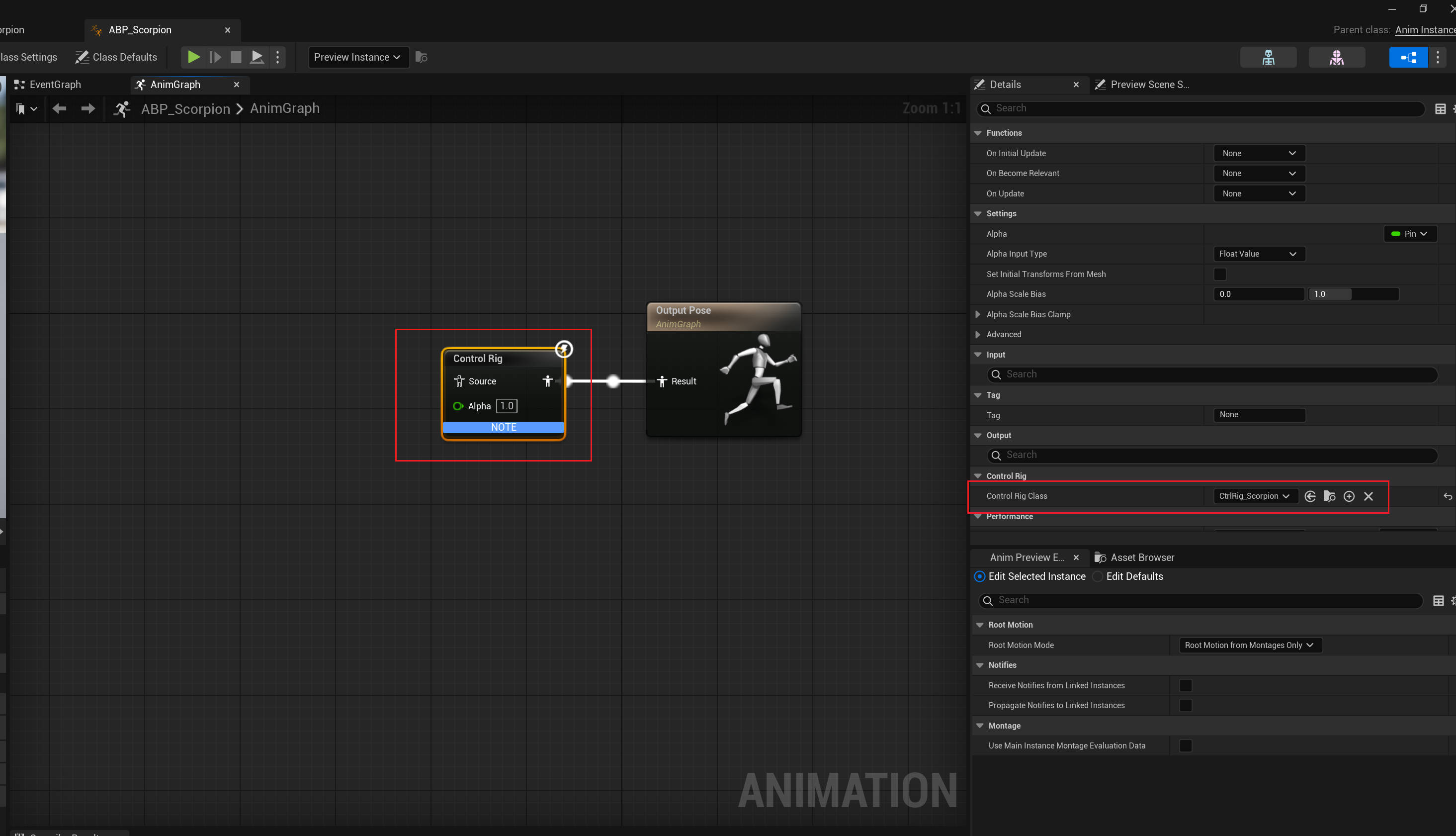Clear the Control Rig Class value
The image size is (1456, 836).
tap(1368, 496)
